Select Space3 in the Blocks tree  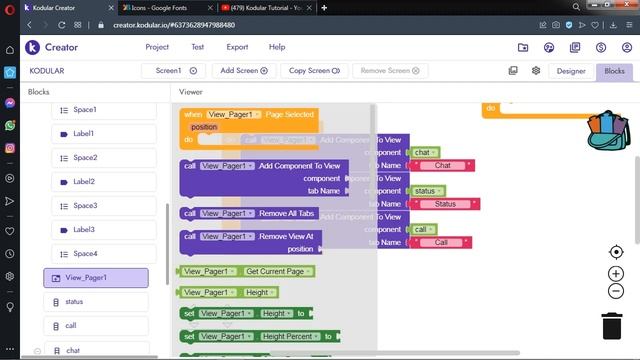[104, 206]
